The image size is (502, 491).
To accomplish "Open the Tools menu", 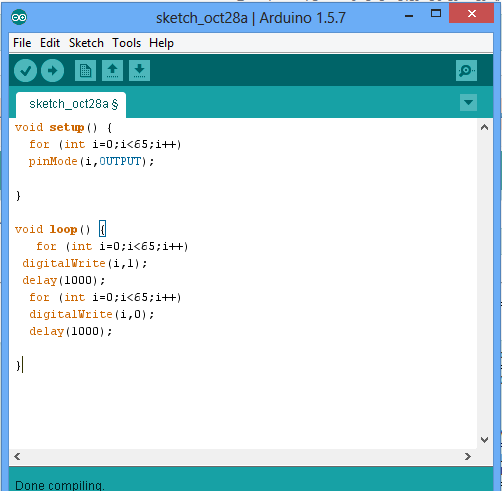I will (x=127, y=43).
